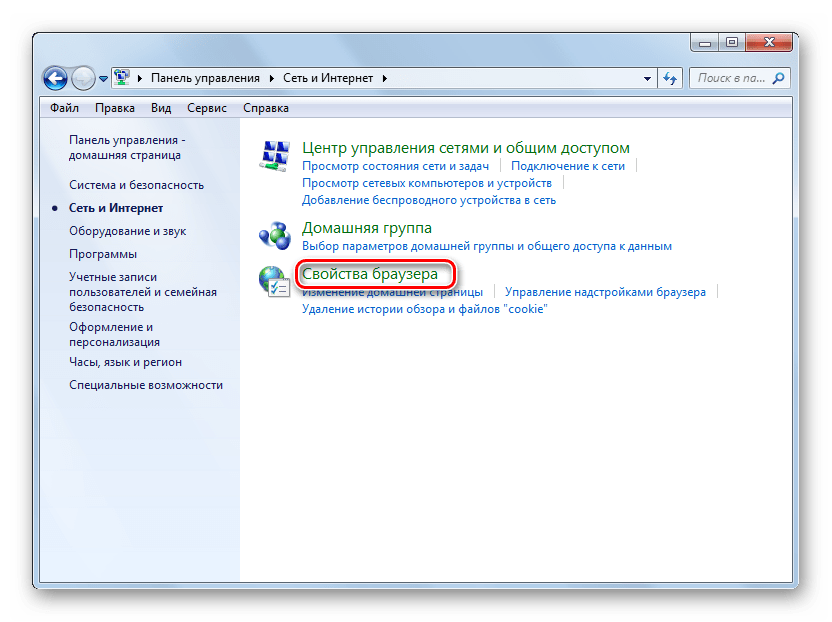The height and width of the screenshot is (622, 832).
Task: Click the refresh icon beside address bar
Action: pyautogui.click(x=671, y=78)
